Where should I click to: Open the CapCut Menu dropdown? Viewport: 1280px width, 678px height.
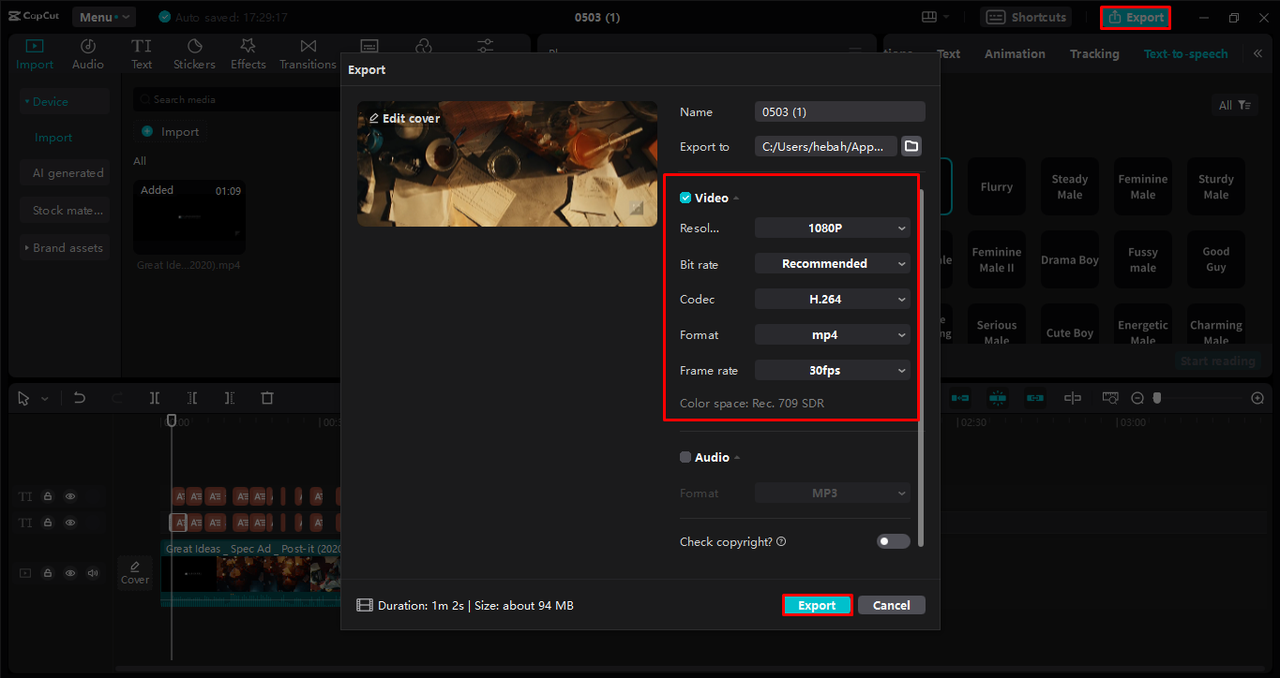click(x=103, y=17)
